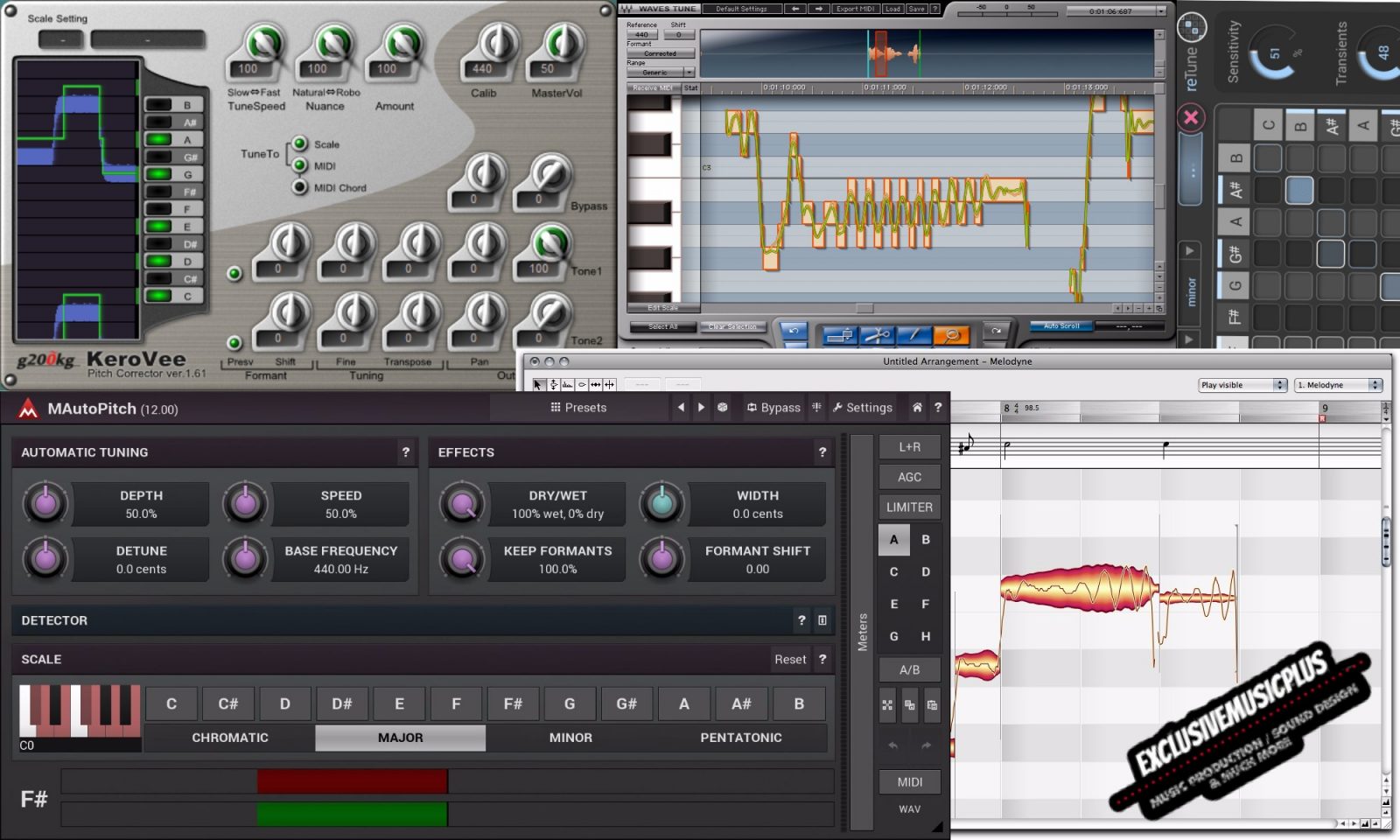The width and height of the screenshot is (1400, 840).
Task: Click MAutoPitch copy icon below A/B
Action: pyautogui.click(x=910, y=705)
